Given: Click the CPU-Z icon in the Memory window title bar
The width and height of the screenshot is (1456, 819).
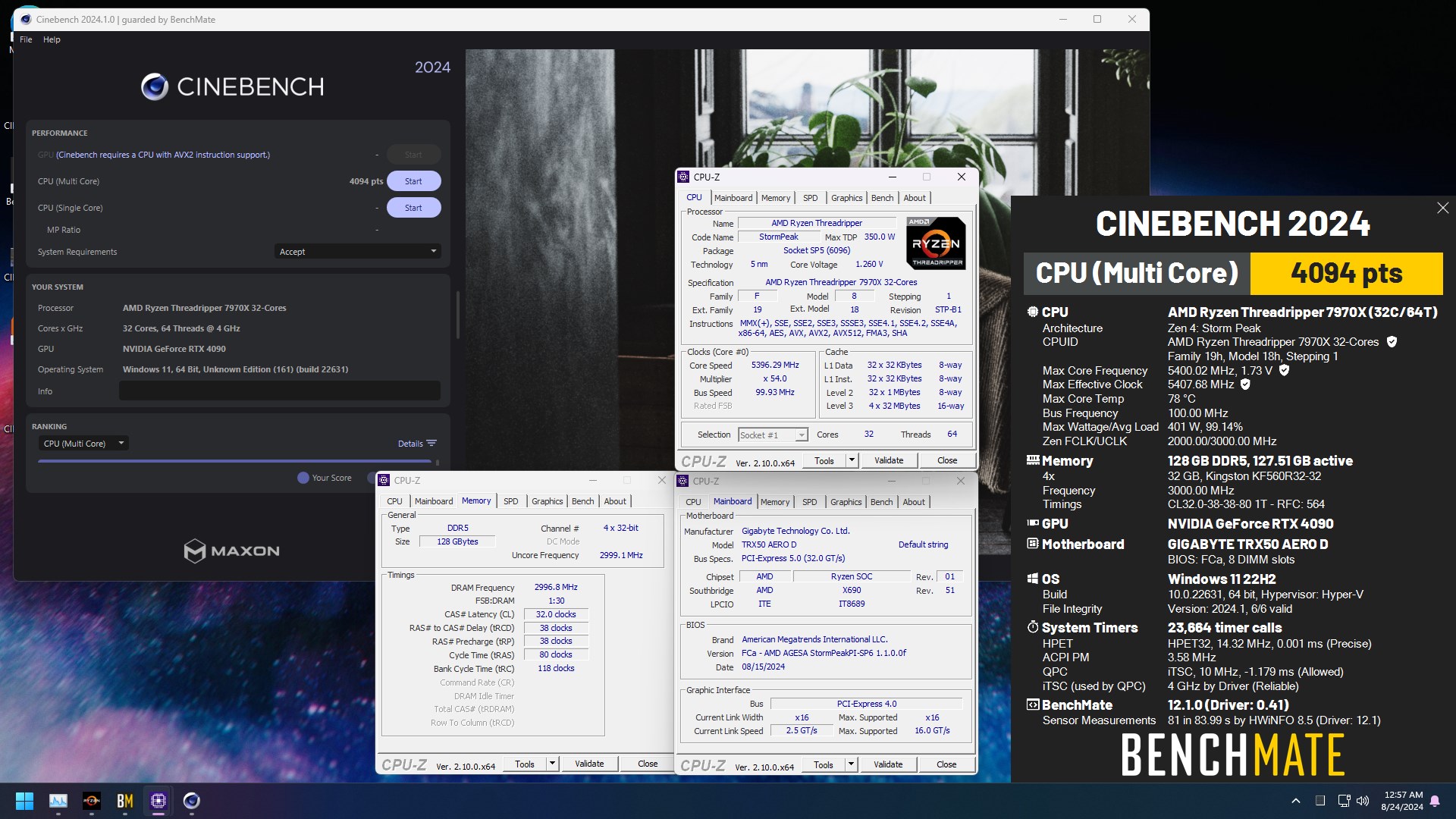Looking at the screenshot, I should [384, 480].
